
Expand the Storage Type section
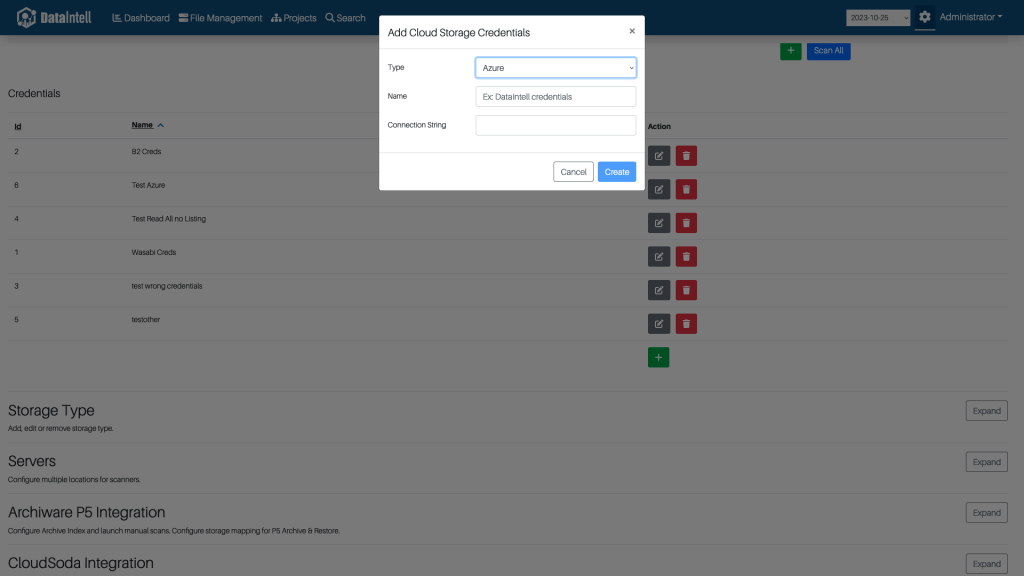pyautogui.click(x=986, y=411)
